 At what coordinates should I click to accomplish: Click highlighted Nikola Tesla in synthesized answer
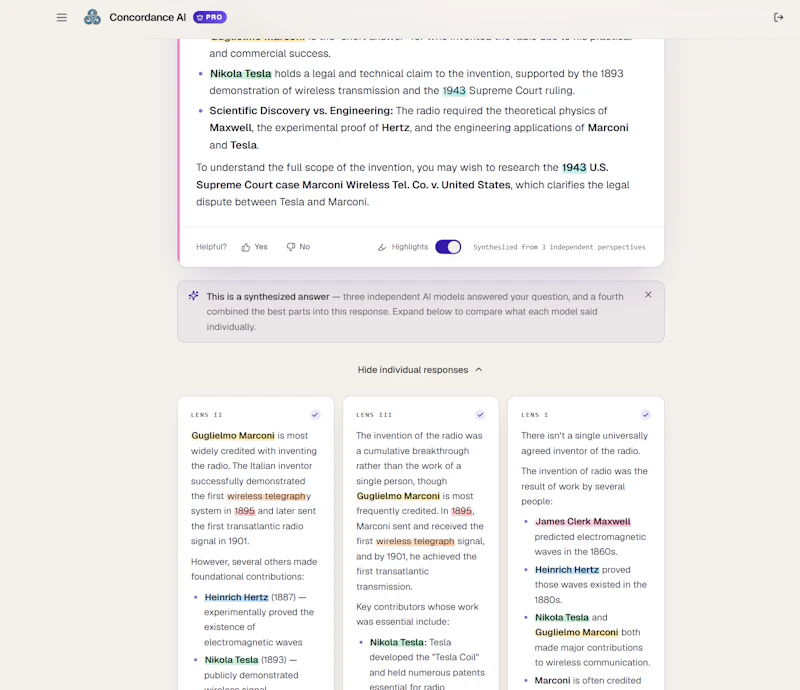(x=240, y=73)
